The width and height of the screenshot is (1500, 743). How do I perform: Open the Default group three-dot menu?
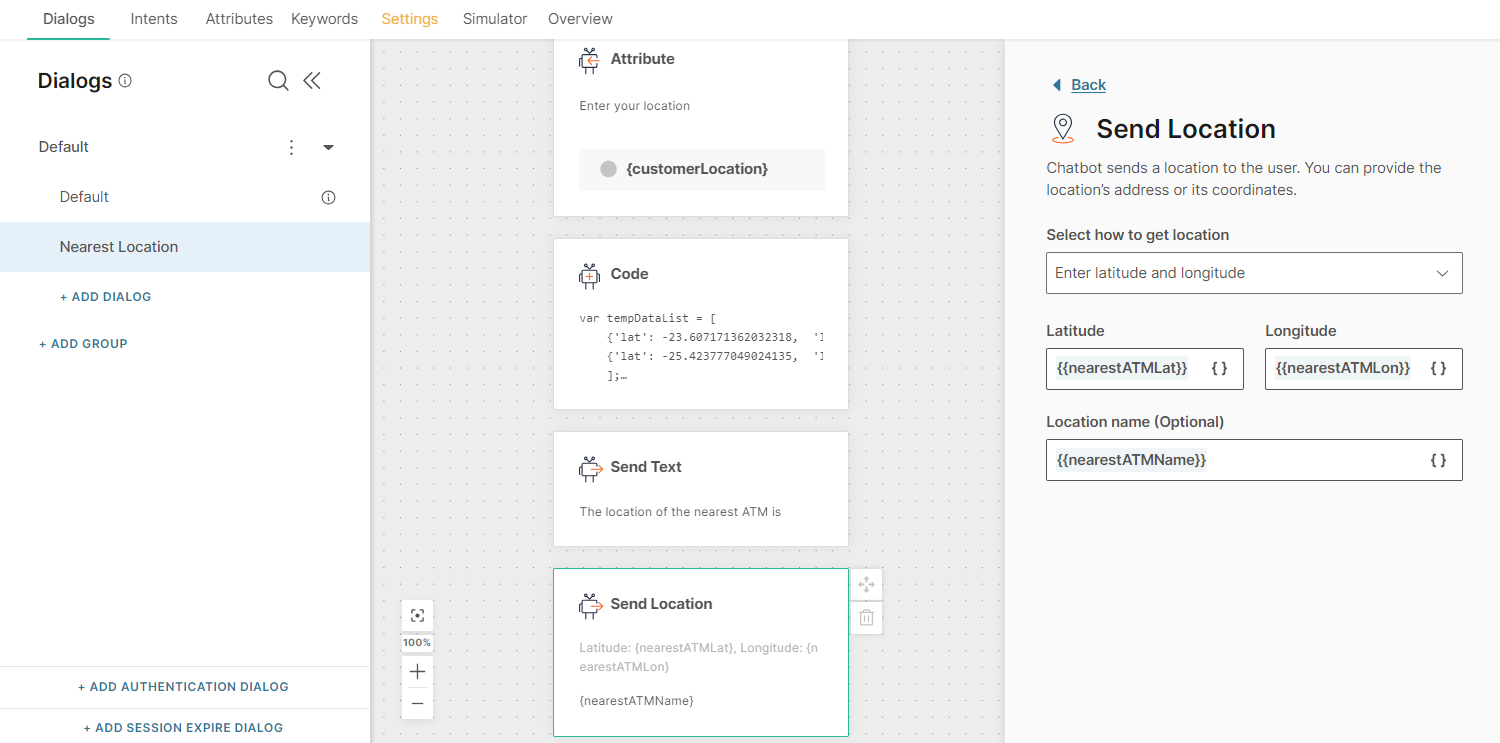tap(291, 147)
